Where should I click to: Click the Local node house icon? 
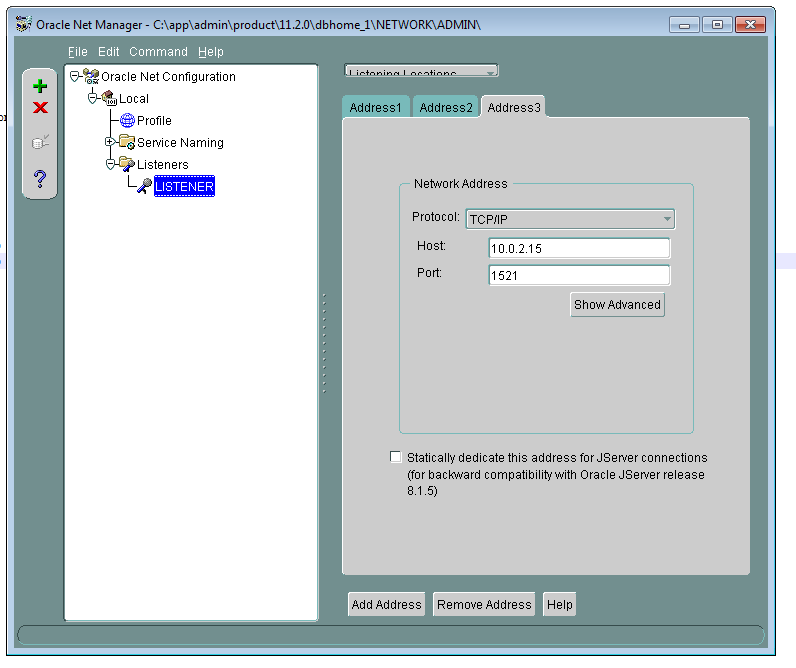click(x=109, y=98)
